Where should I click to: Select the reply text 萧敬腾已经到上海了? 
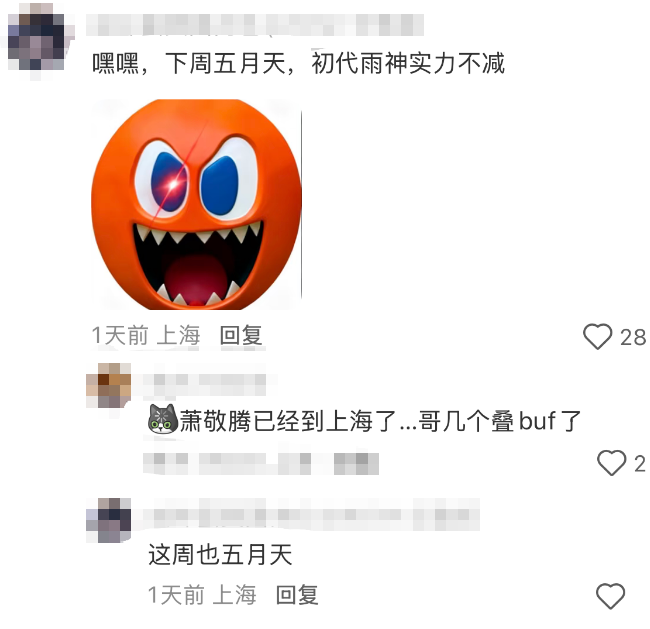pyautogui.click(x=289, y=421)
